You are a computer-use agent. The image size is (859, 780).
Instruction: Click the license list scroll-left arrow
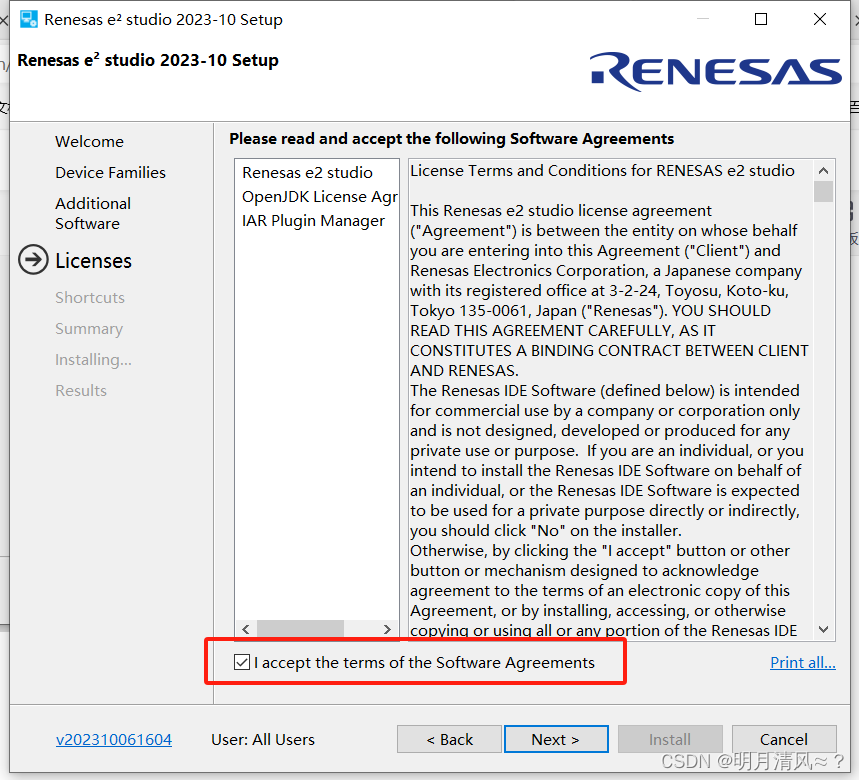click(x=246, y=629)
